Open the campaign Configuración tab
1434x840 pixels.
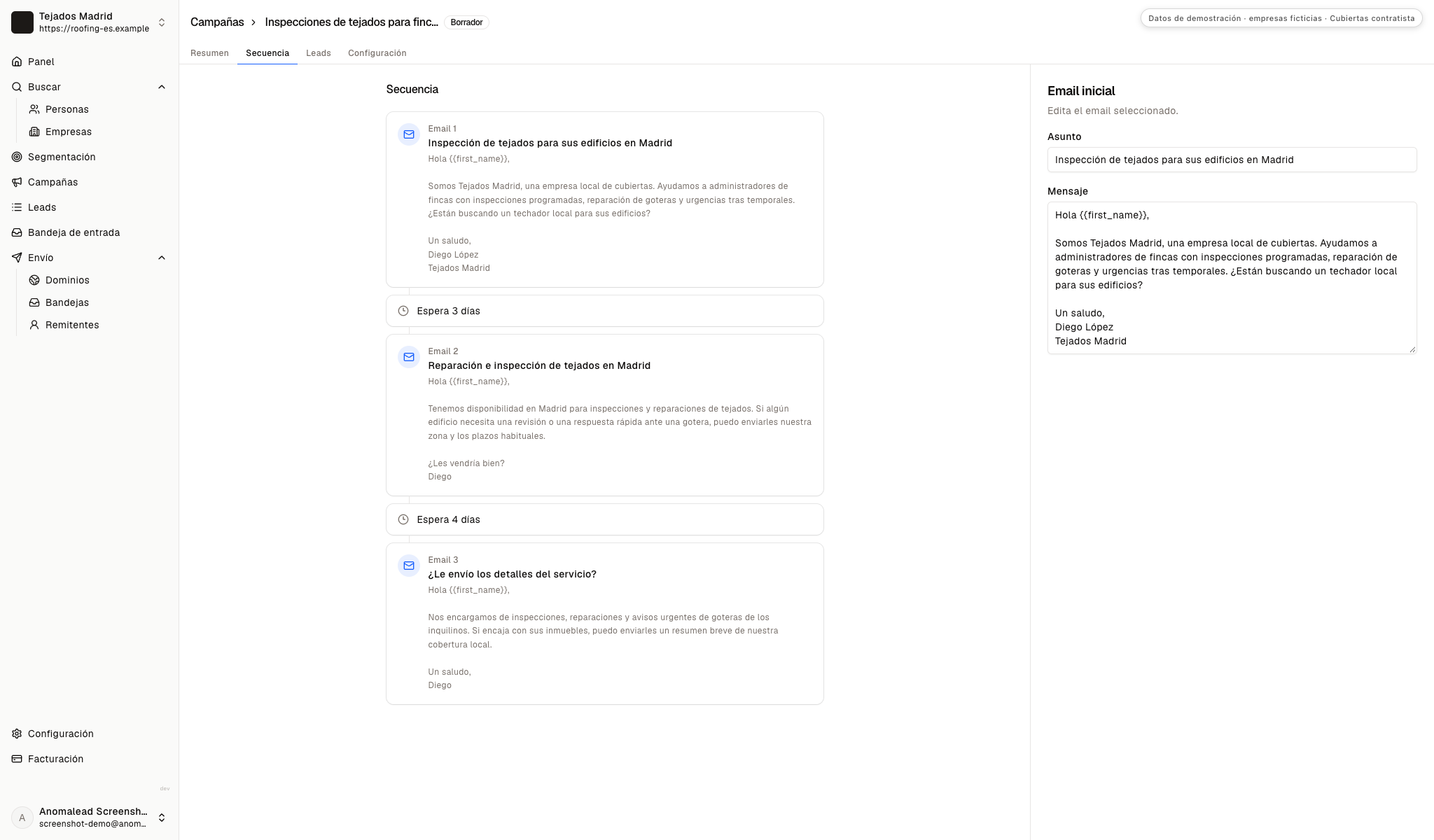[377, 53]
